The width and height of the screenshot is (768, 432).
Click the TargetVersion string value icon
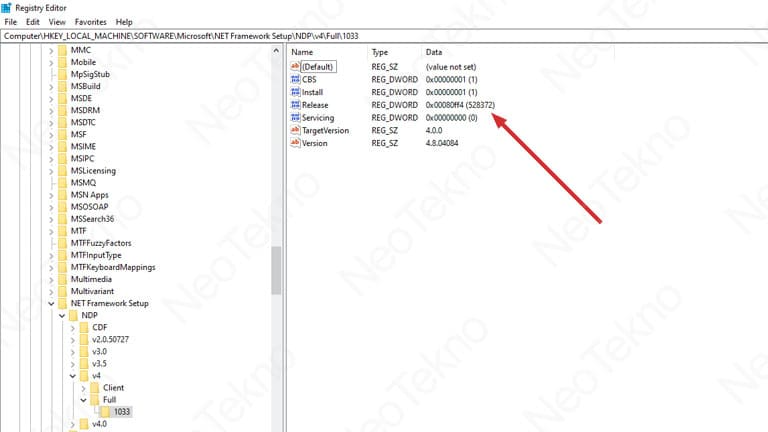coord(295,131)
